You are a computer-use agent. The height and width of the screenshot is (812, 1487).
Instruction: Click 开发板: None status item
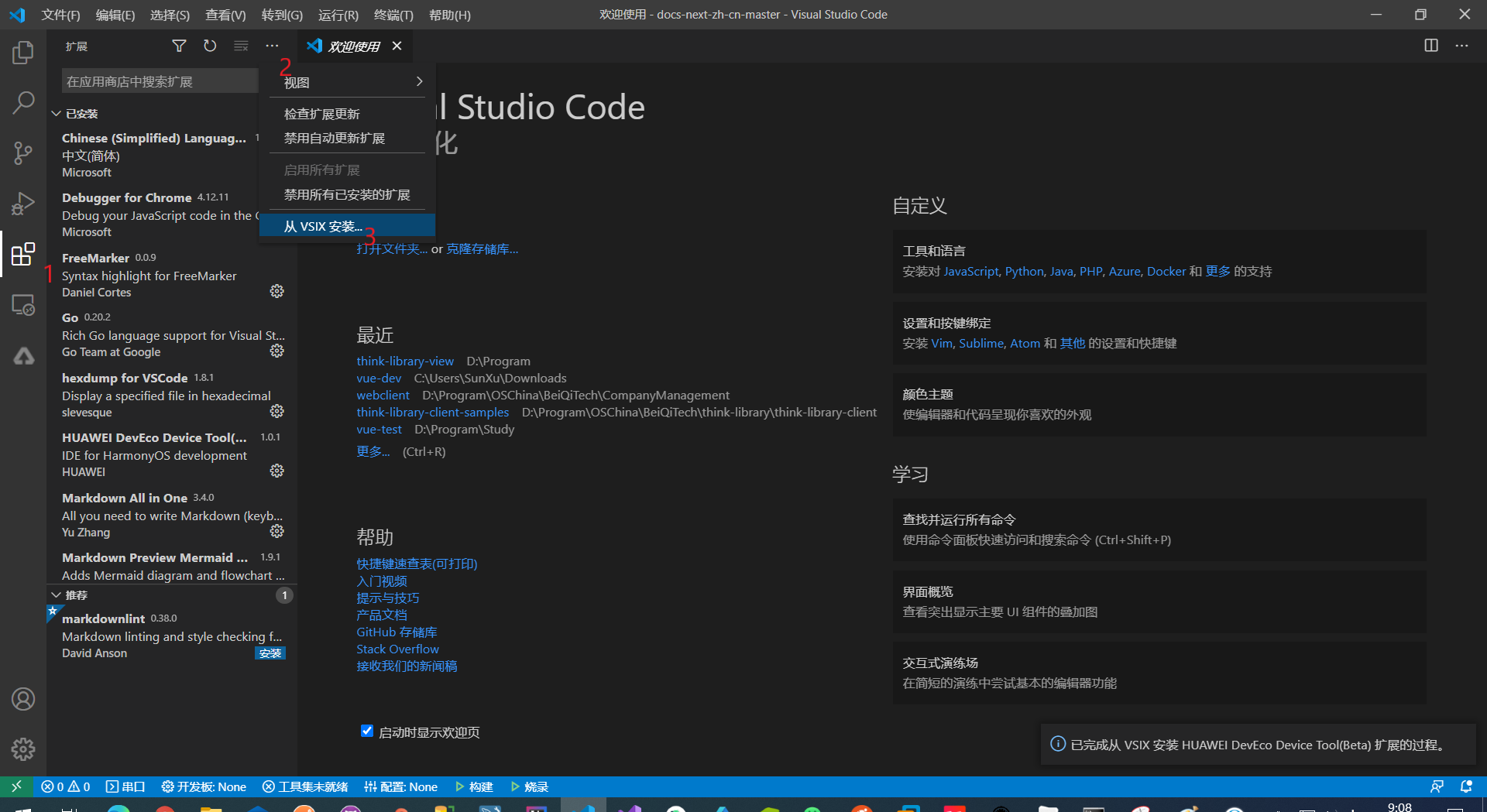(204, 786)
